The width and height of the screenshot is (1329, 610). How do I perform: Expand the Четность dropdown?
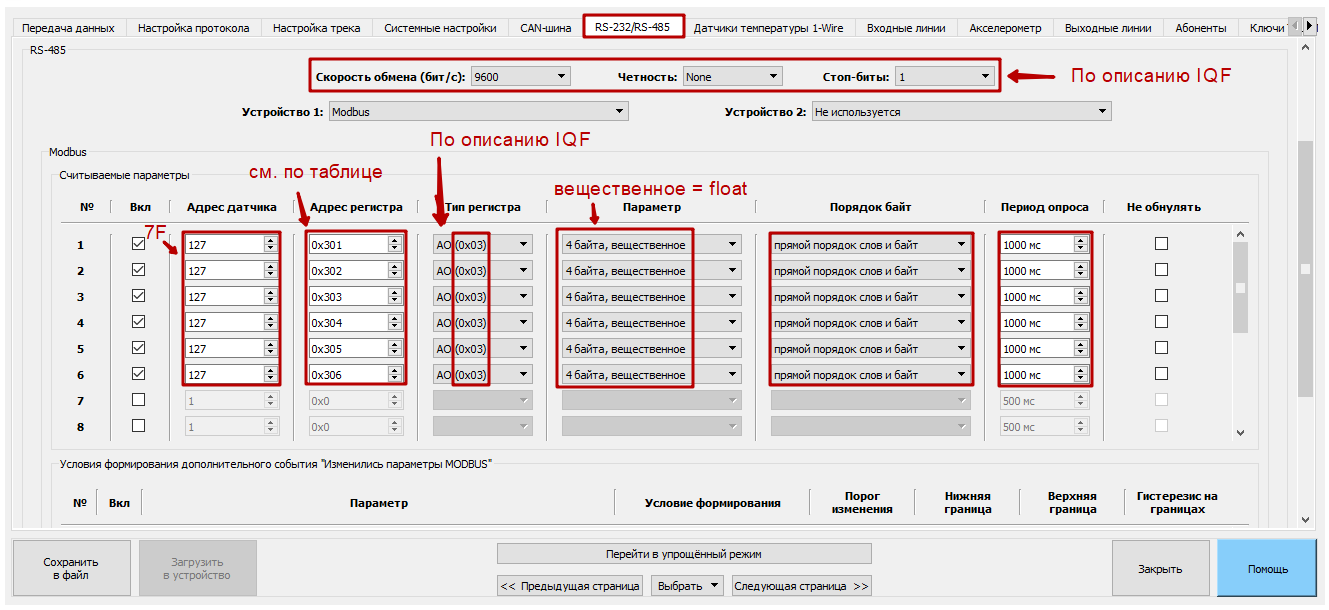click(x=732, y=76)
